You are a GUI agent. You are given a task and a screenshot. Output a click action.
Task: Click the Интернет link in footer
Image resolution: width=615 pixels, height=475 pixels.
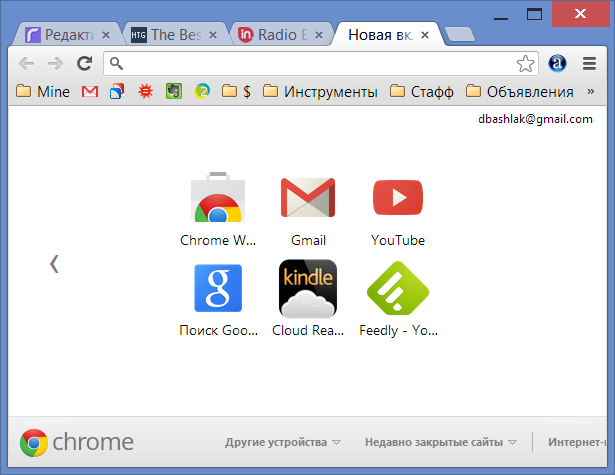577,442
